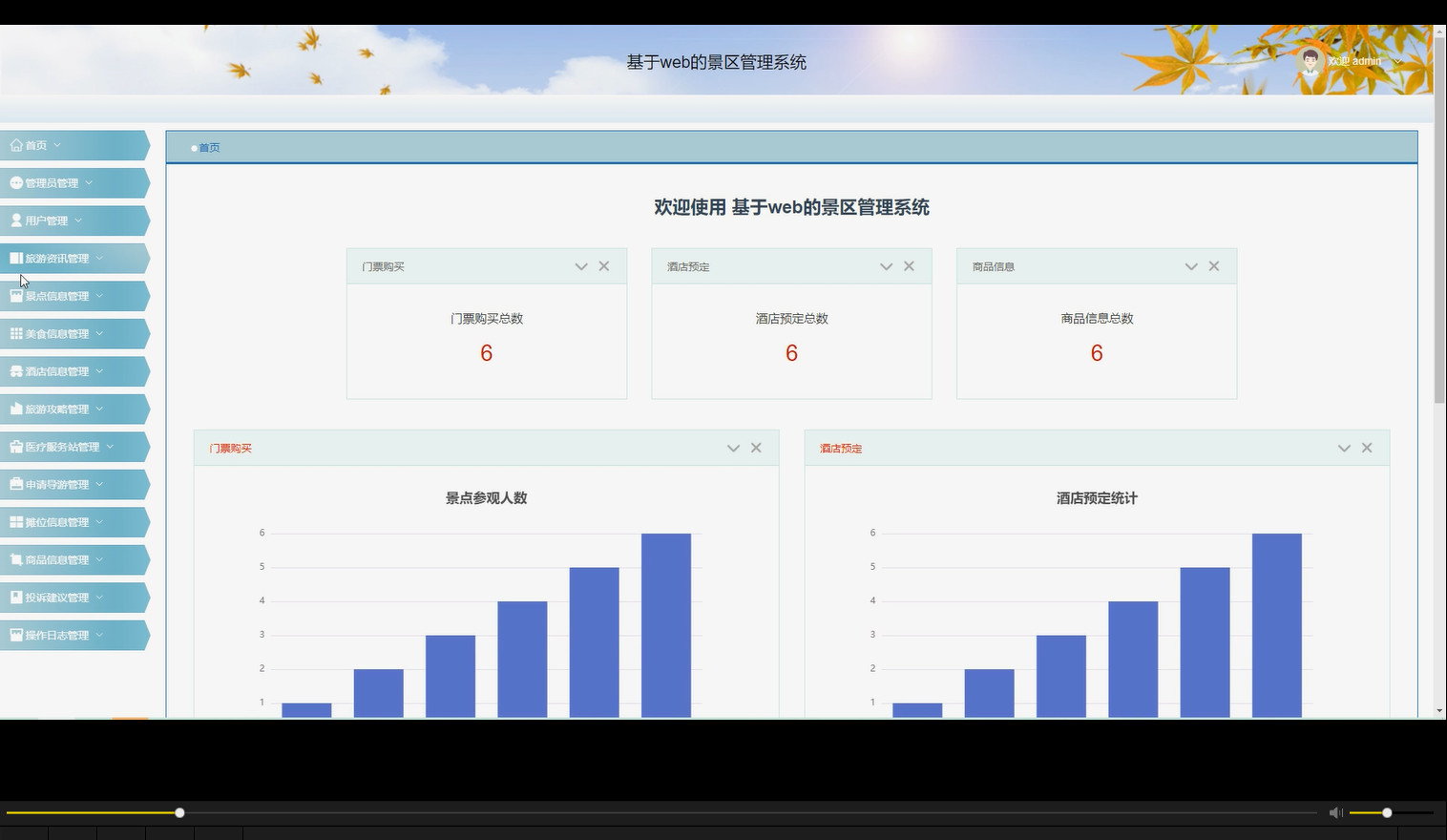Click the 用户管理 user icon
Image resolution: width=1447 pixels, height=840 pixels.
point(15,220)
